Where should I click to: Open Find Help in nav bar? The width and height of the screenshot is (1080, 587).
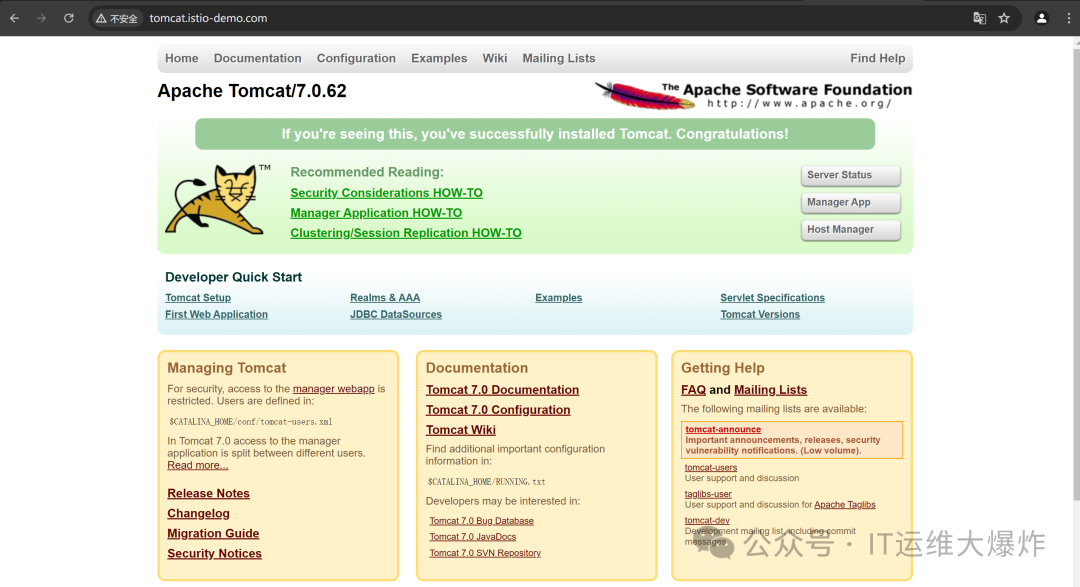pos(878,59)
